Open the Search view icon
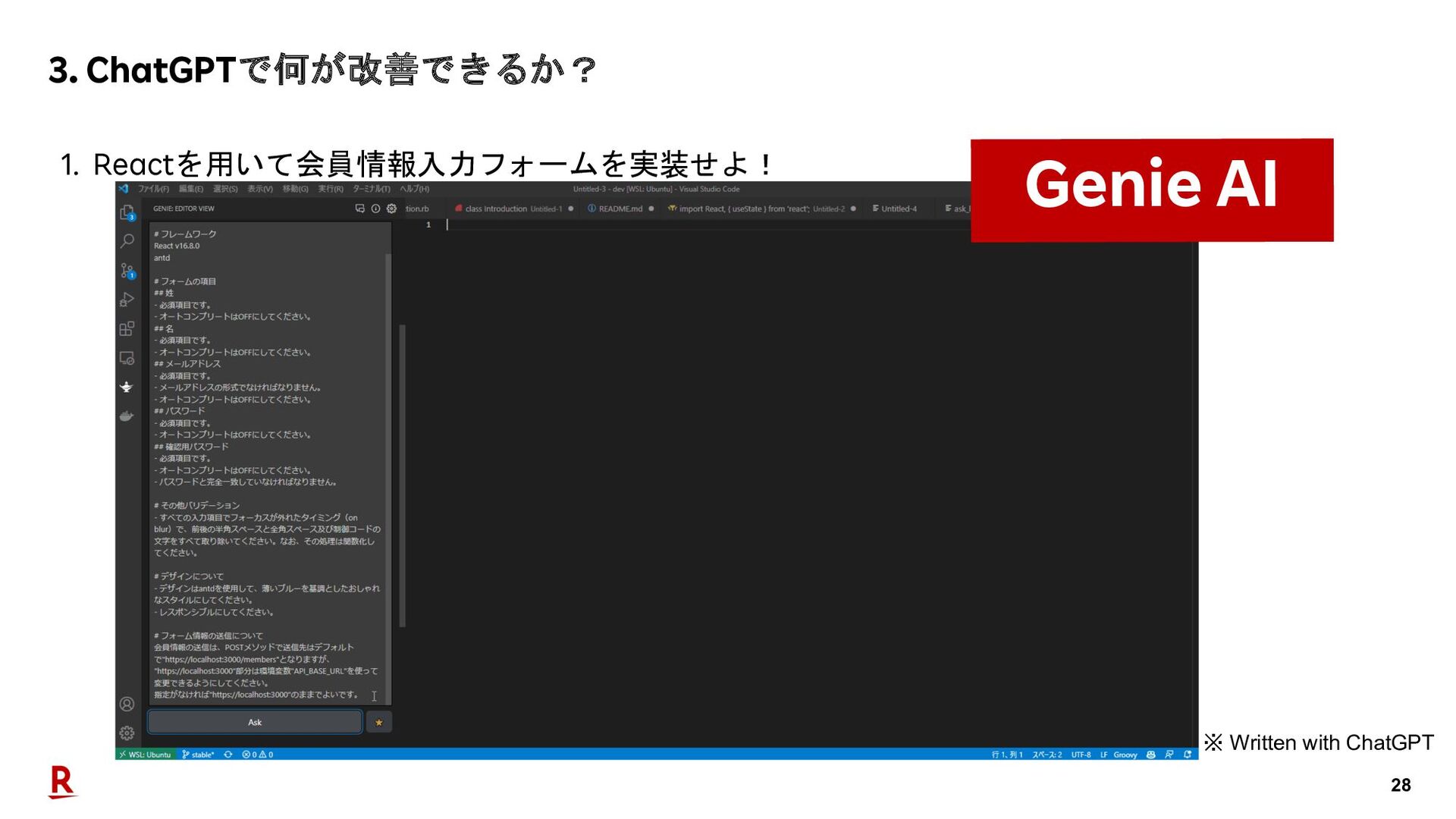1456x819 pixels. 127,241
